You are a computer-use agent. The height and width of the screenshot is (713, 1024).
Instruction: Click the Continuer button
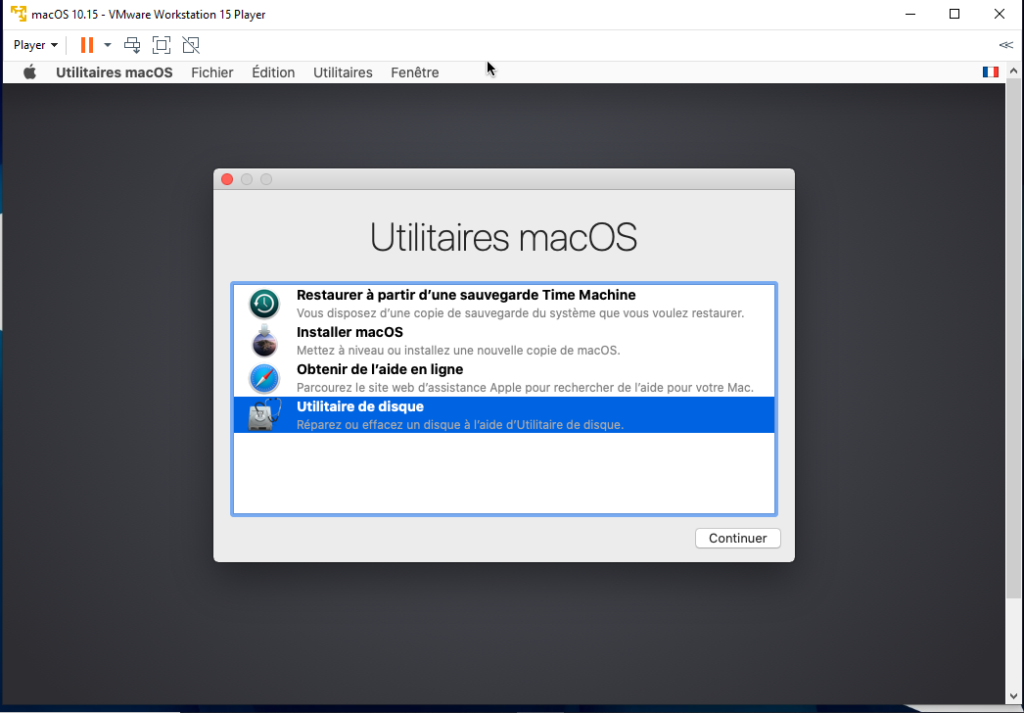click(x=737, y=538)
